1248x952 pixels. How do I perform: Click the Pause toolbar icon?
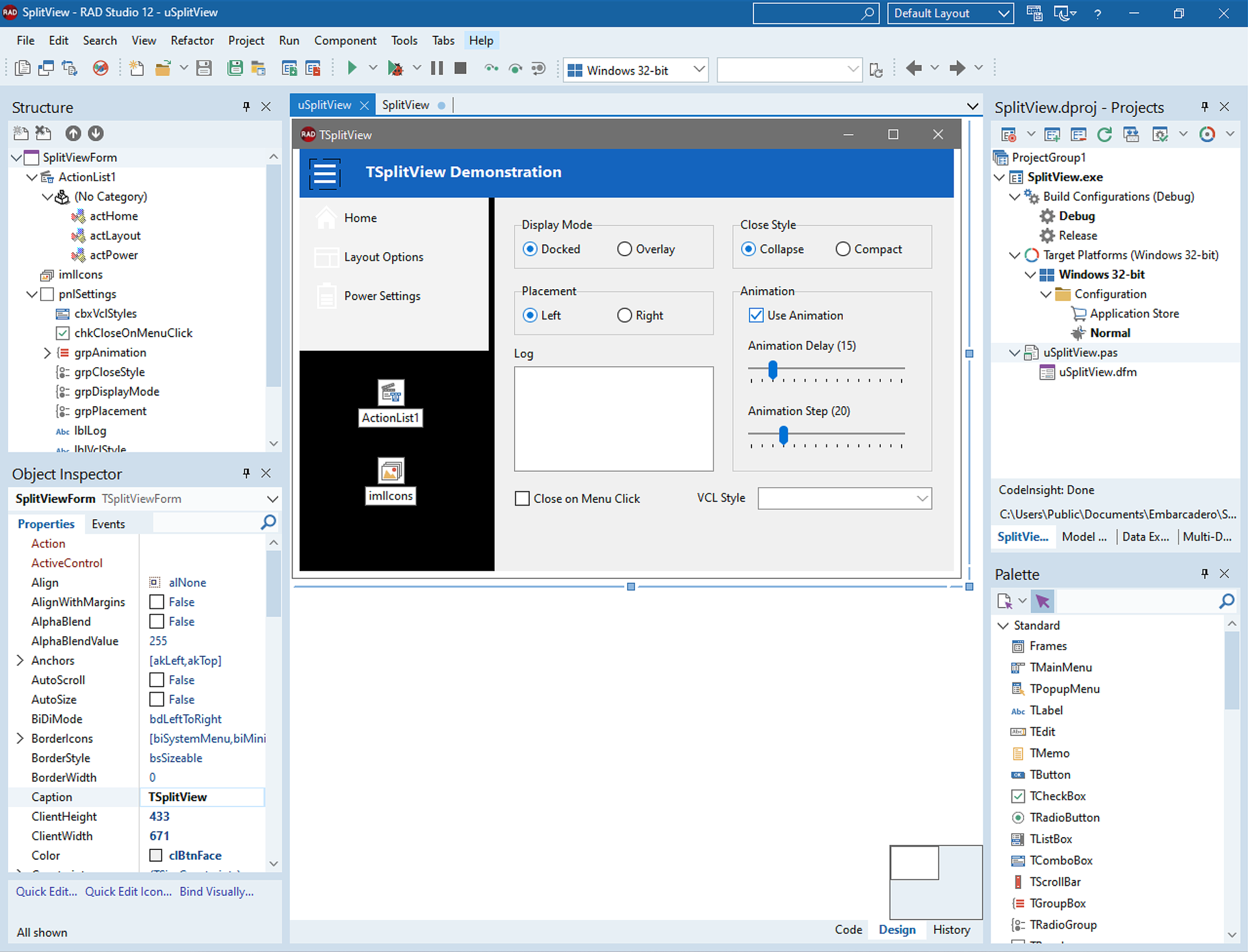437,68
